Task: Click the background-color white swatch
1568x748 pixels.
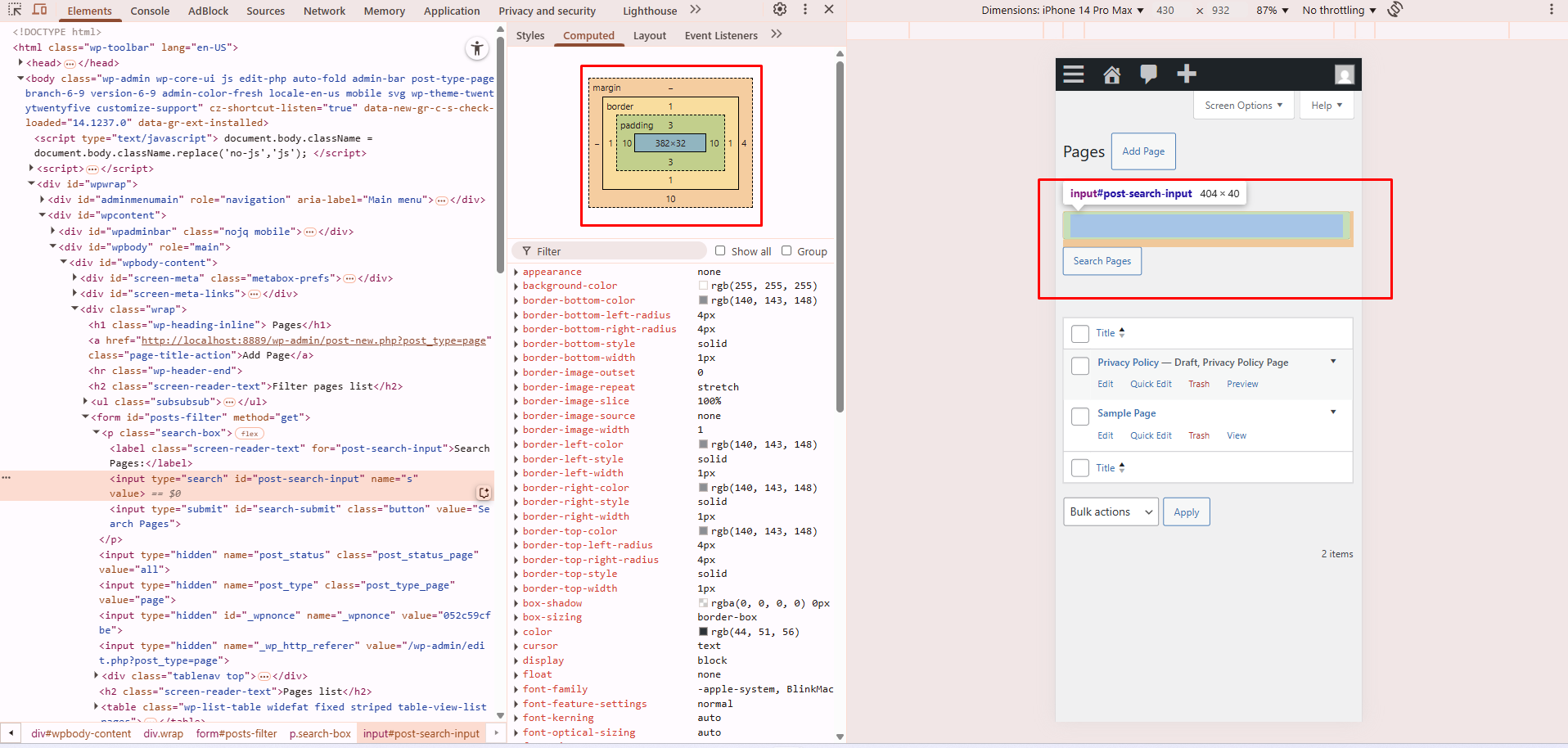Action: click(703, 286)
